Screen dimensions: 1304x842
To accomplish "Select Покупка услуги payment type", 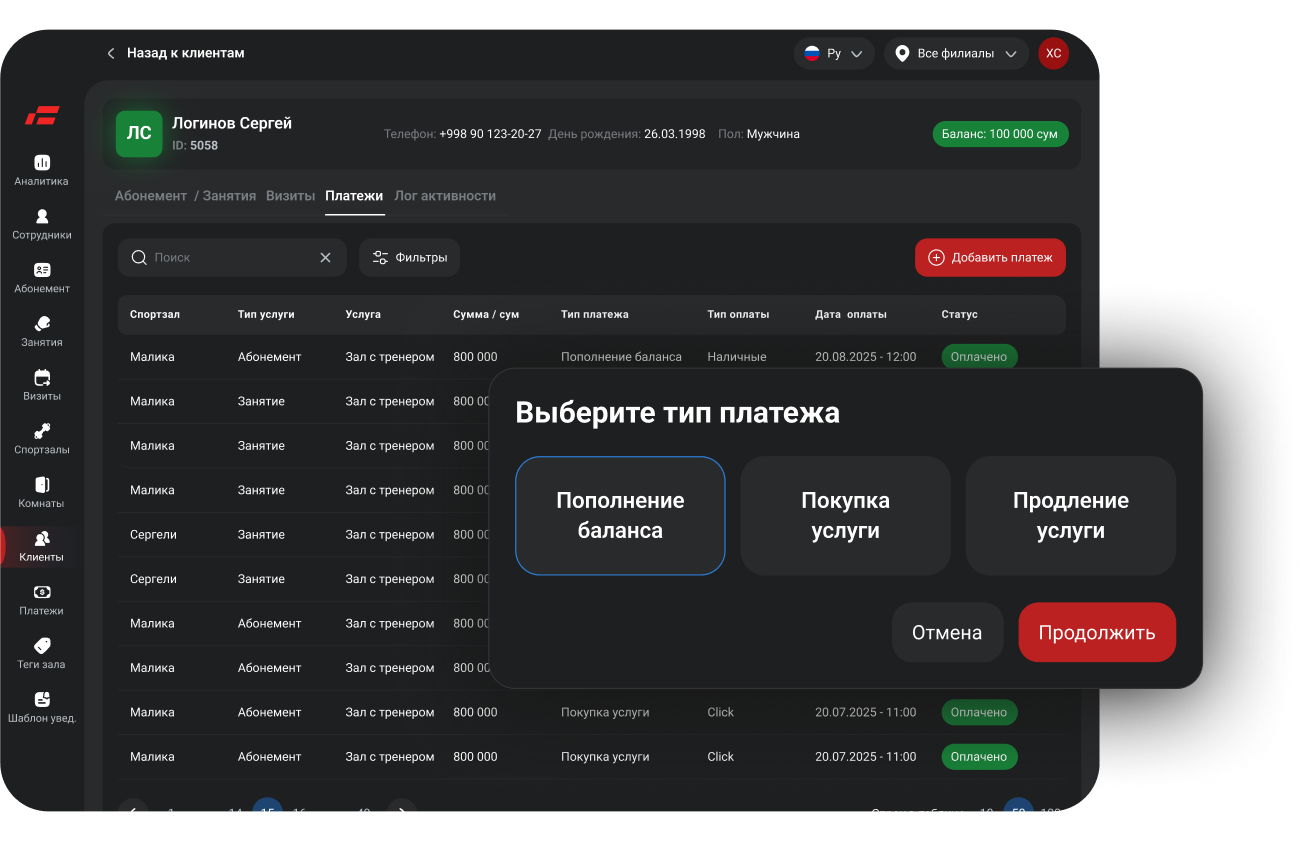I will coord(845,516).
